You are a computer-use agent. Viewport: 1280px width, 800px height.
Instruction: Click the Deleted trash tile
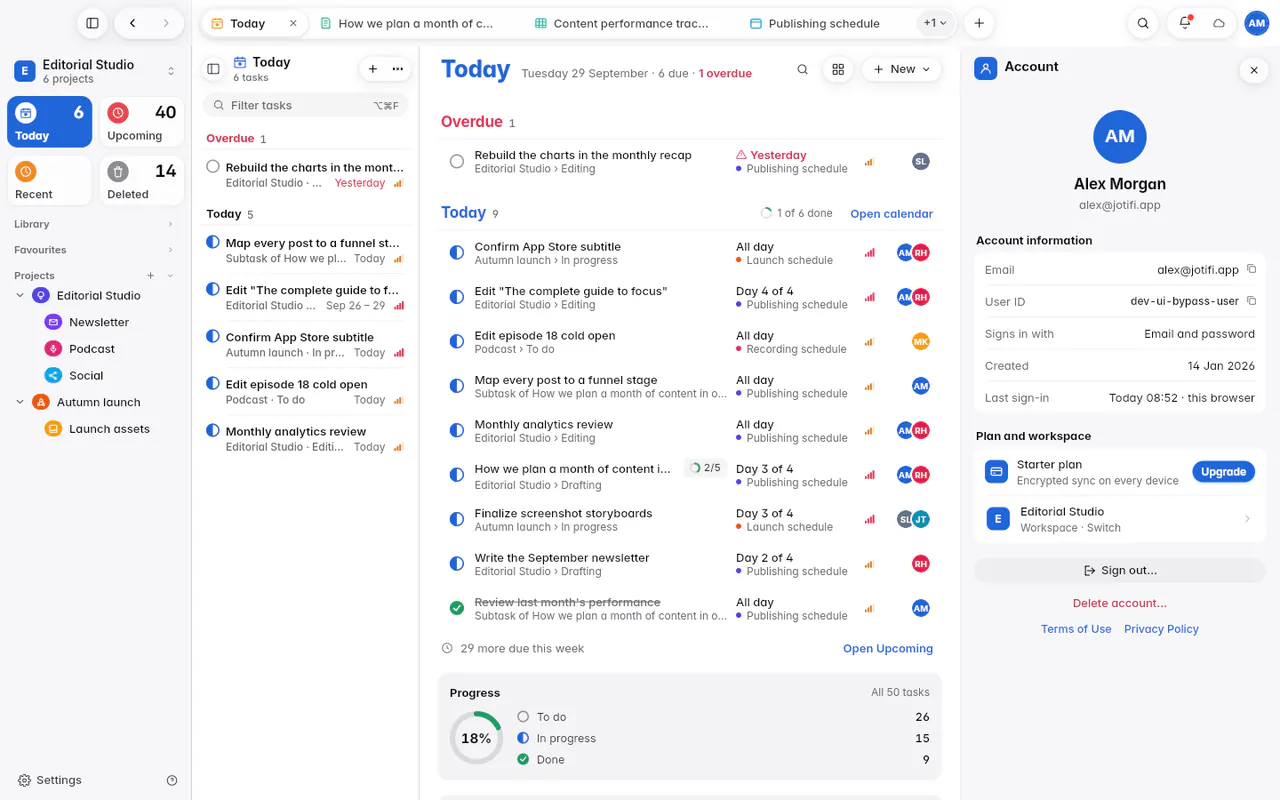click(x=142, y=181)
